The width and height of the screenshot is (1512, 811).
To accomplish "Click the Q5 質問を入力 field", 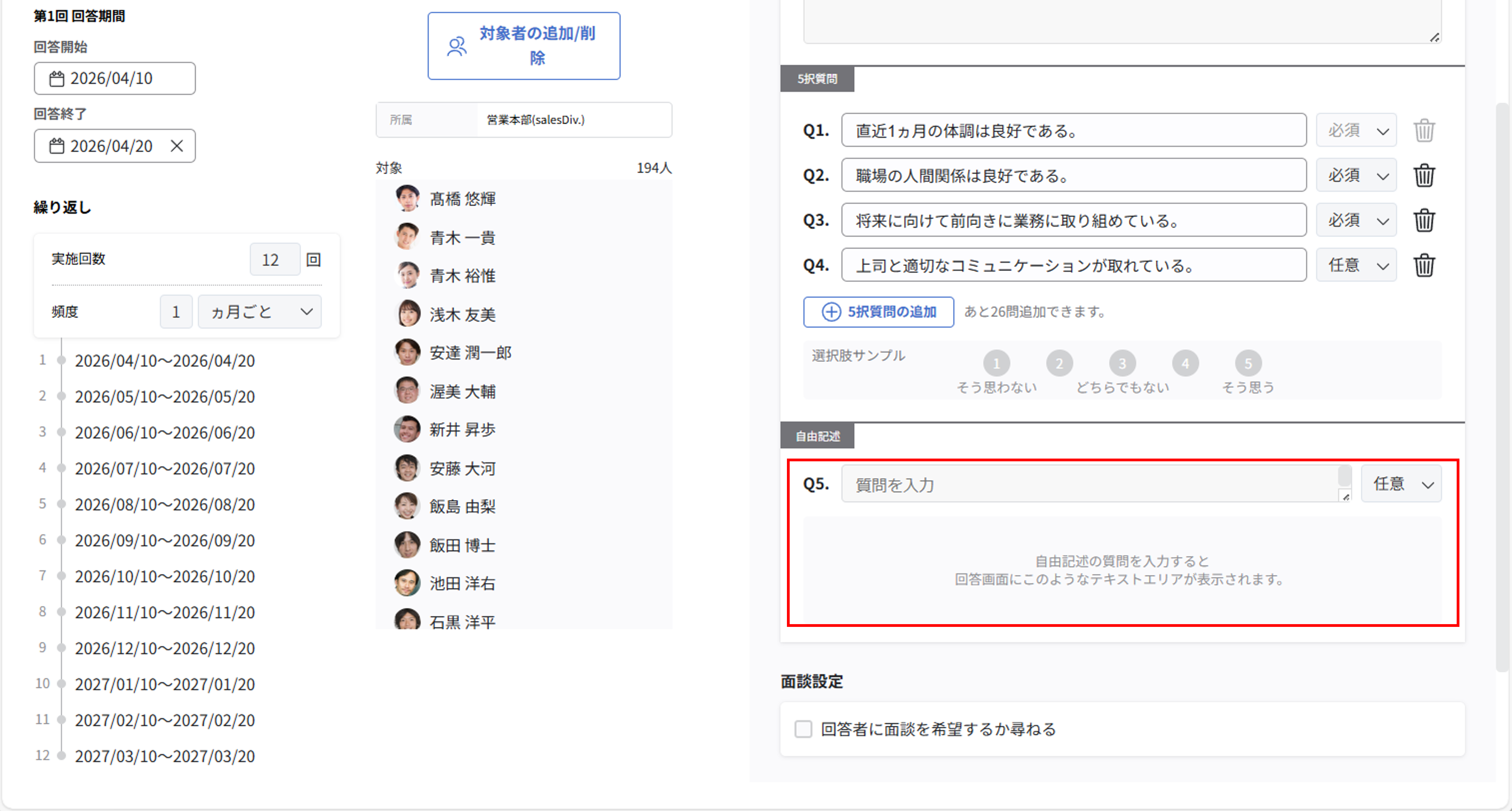I will coord(1092,484).
